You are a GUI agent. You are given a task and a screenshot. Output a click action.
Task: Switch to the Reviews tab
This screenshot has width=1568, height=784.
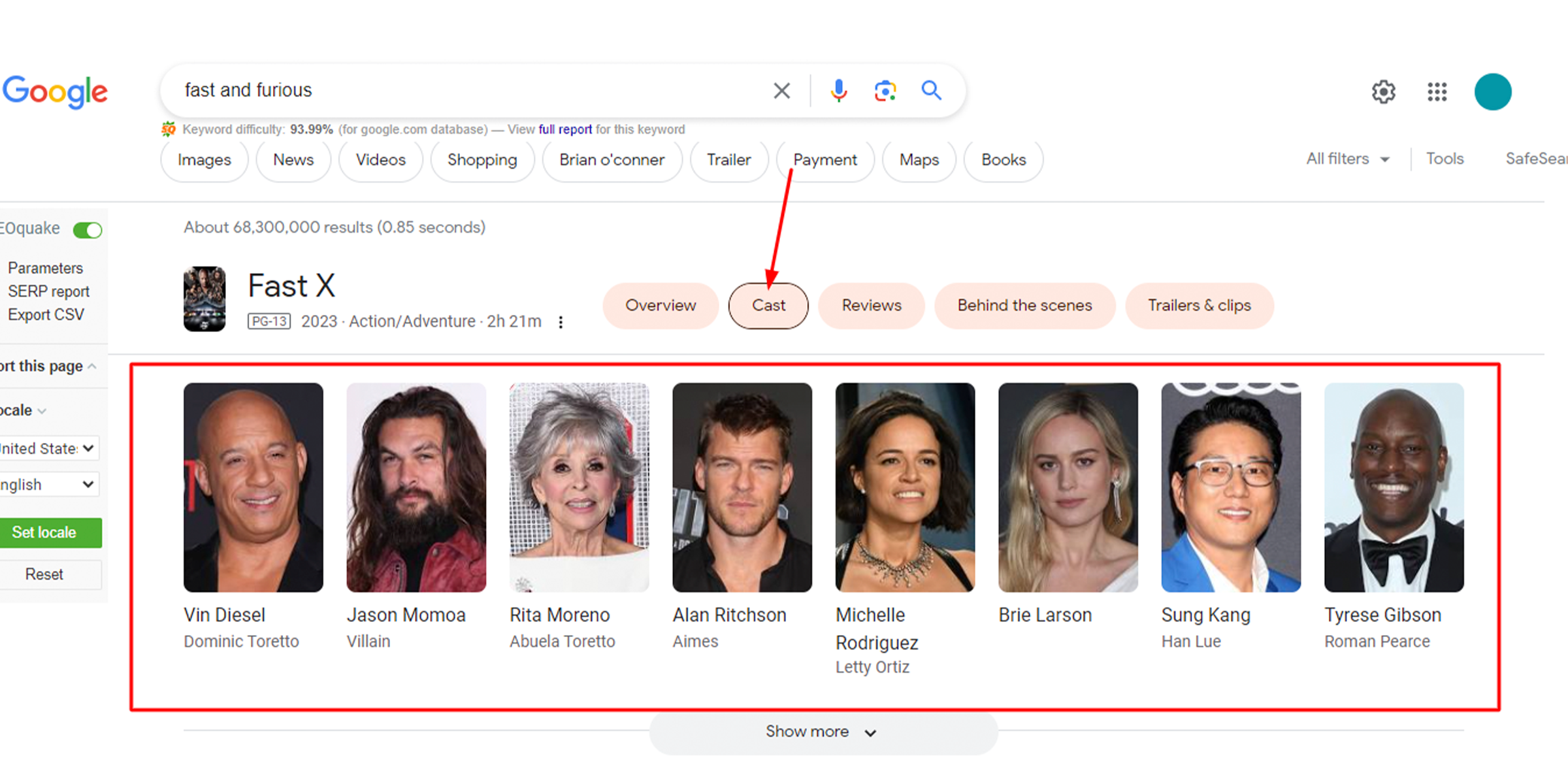870,305
